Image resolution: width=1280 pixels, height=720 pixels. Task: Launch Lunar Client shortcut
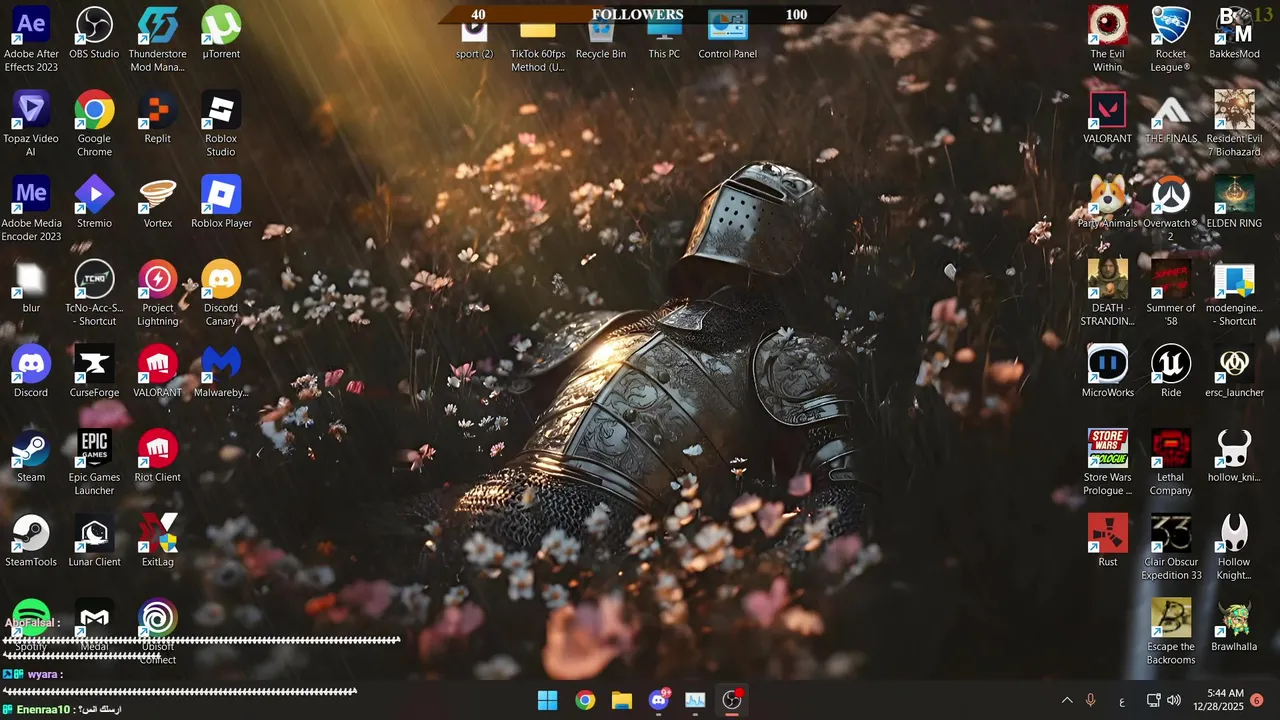94,542
